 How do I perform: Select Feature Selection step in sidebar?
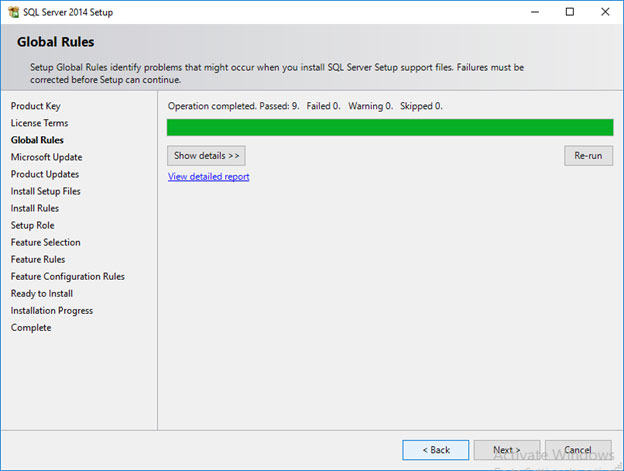(45, 242)
